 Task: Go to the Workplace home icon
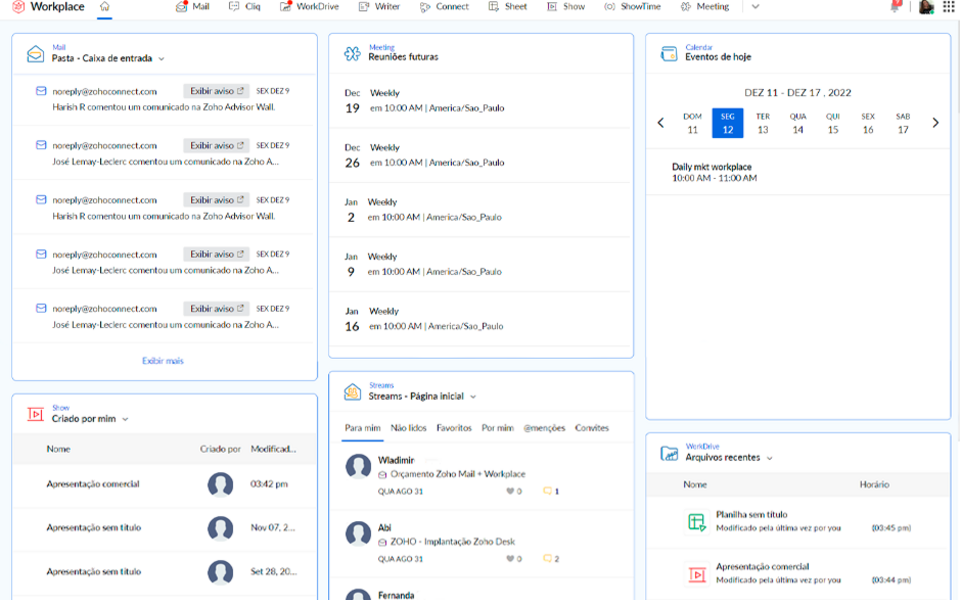105,7
